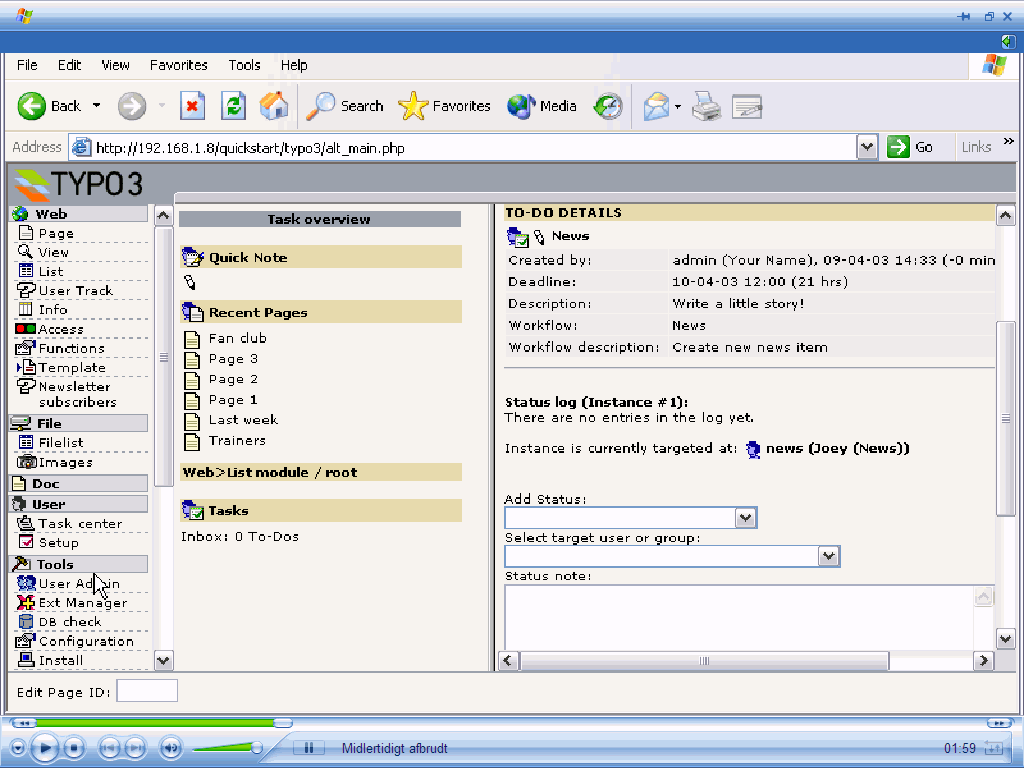The width and height of the screenshot is (1024, 768).
Task: Open the Doc module header
Action: coord(78,483)
